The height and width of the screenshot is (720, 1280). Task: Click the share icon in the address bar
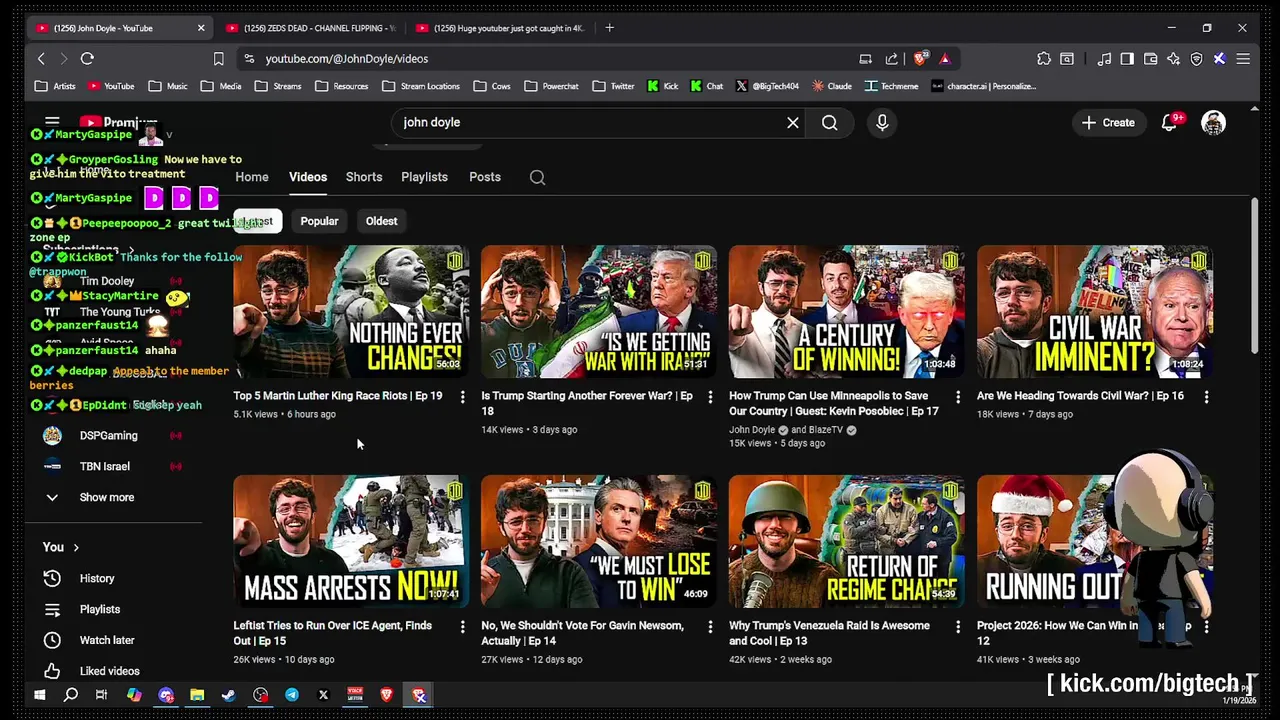point(891,59)
